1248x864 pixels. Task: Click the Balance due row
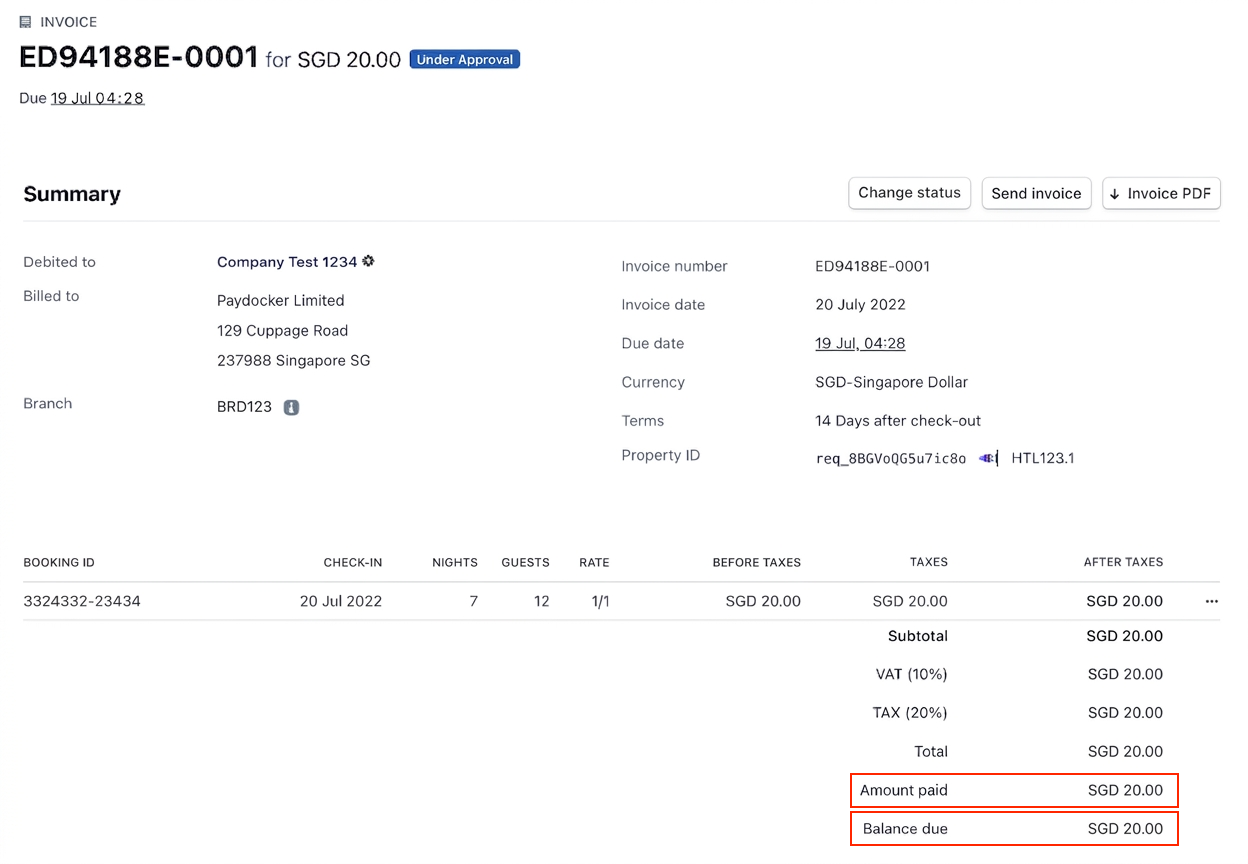[1014, 829]
